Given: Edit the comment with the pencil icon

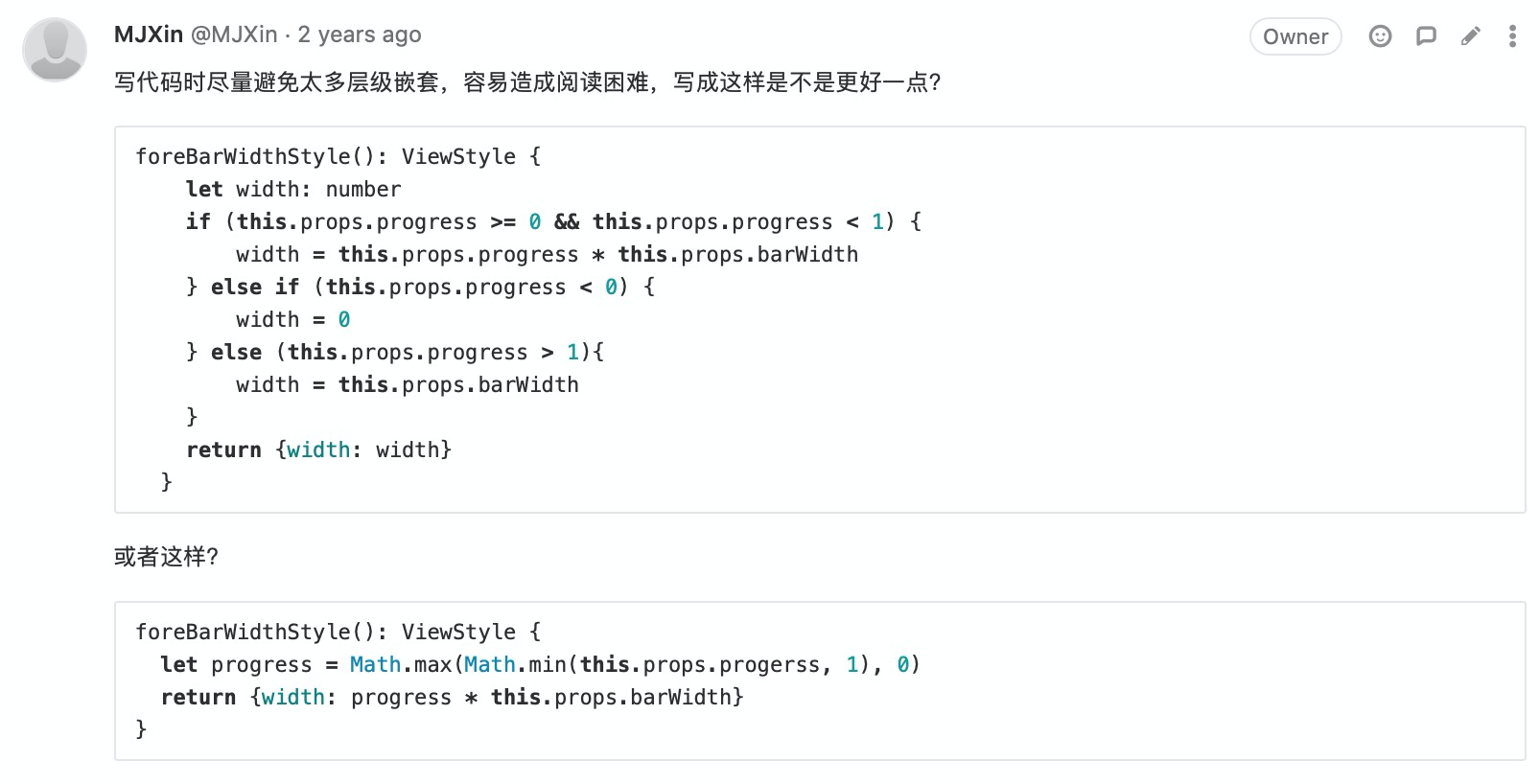Looking at the screenshot, I should pos(1470,36).
